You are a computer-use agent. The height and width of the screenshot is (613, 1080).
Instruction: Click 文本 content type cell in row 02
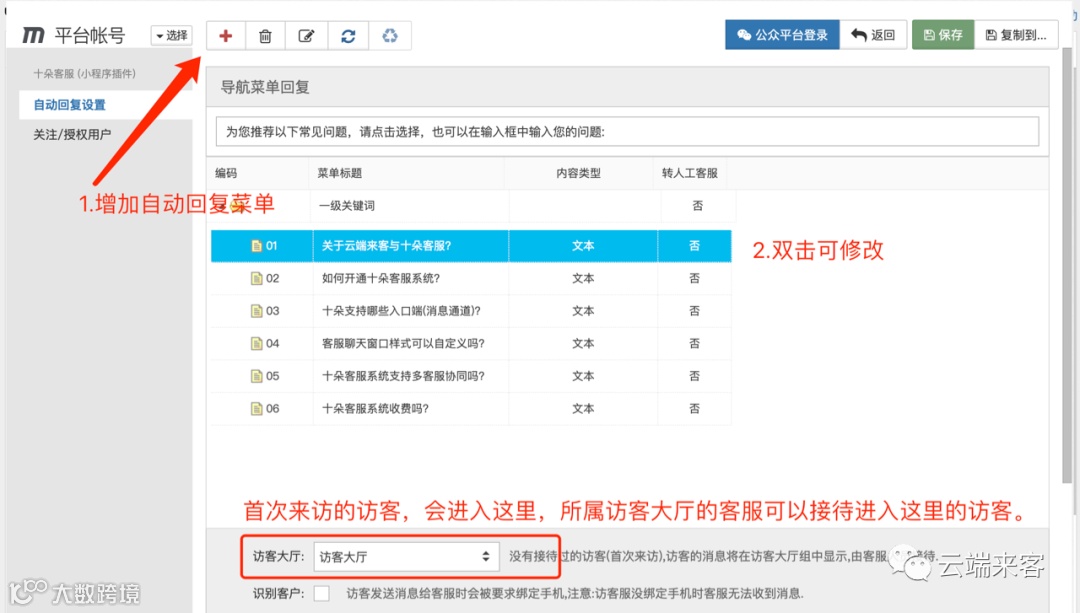[x=583, y=278]
